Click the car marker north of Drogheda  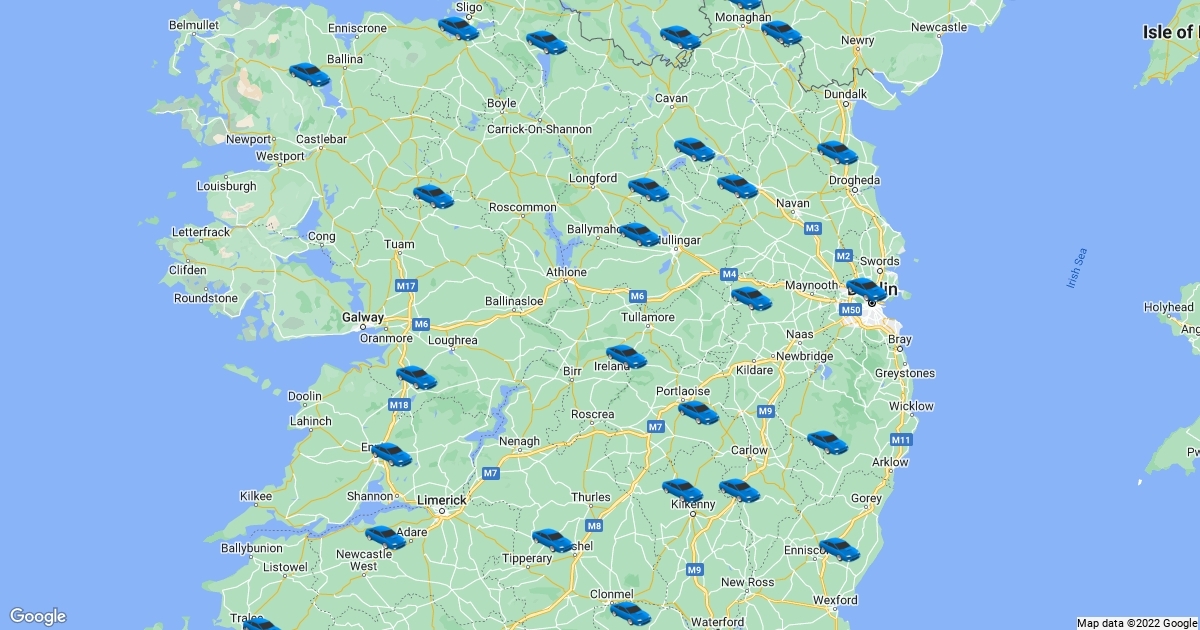[837, 152]
